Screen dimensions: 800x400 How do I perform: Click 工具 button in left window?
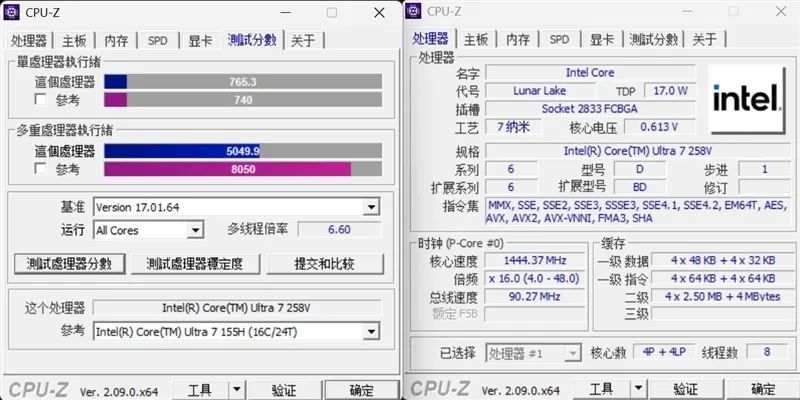(x=199, y=391)
